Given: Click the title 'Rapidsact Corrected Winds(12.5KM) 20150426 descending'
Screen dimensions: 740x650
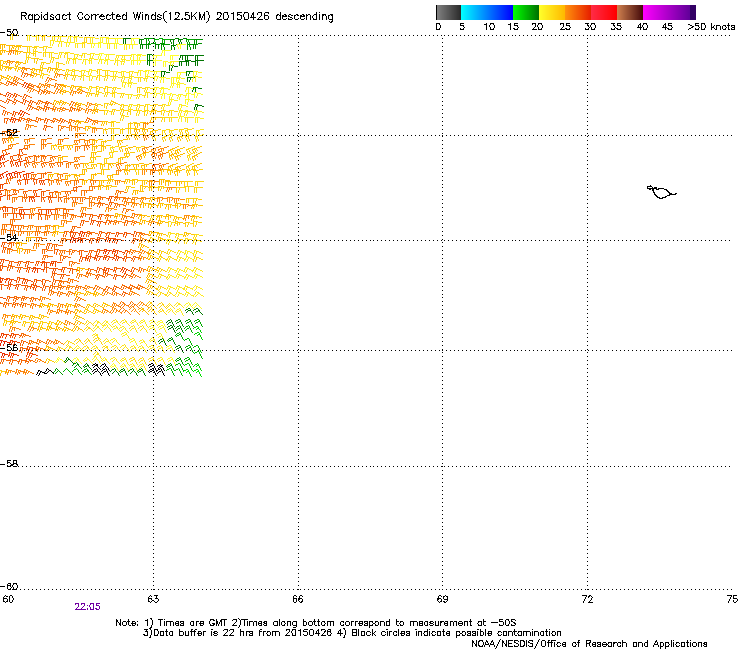Looking at the screenshot, I should click(177, 17).
